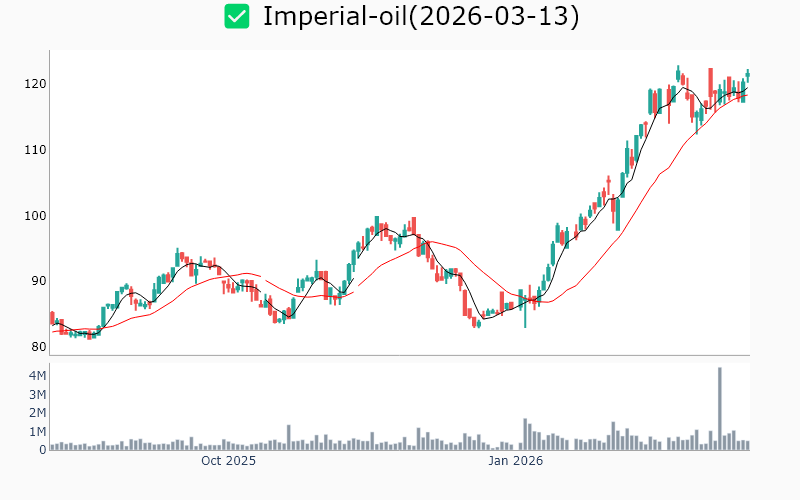The height and width of the screenshot is (500, 800).
Task: Click the first red candlestick at far left
Action: (x=52, y=318)
